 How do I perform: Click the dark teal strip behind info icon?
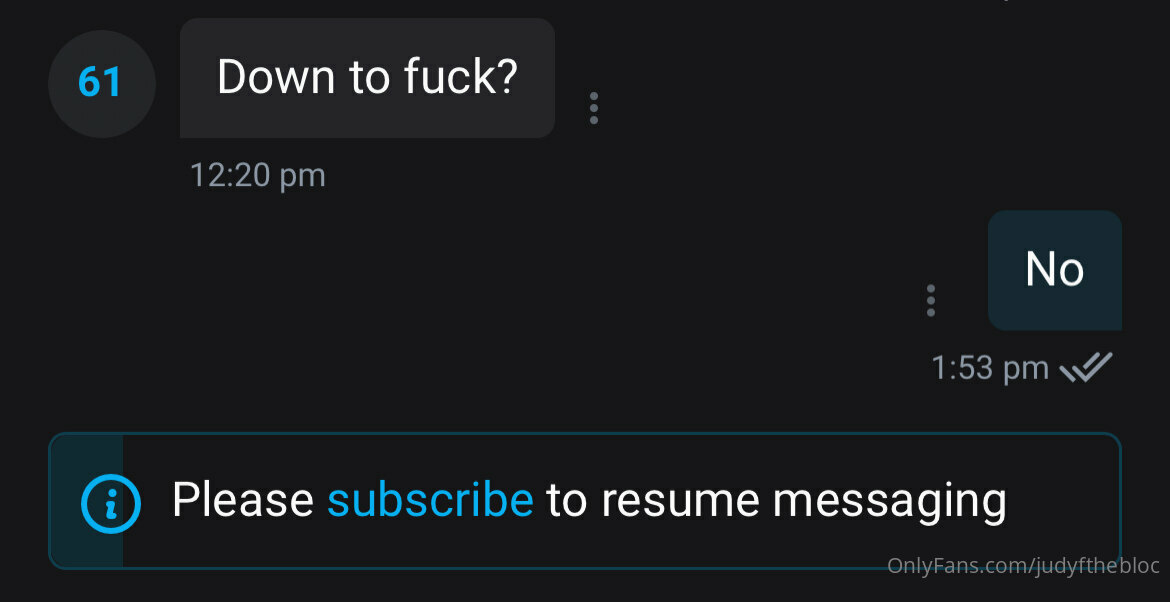(x=86, y=501)
